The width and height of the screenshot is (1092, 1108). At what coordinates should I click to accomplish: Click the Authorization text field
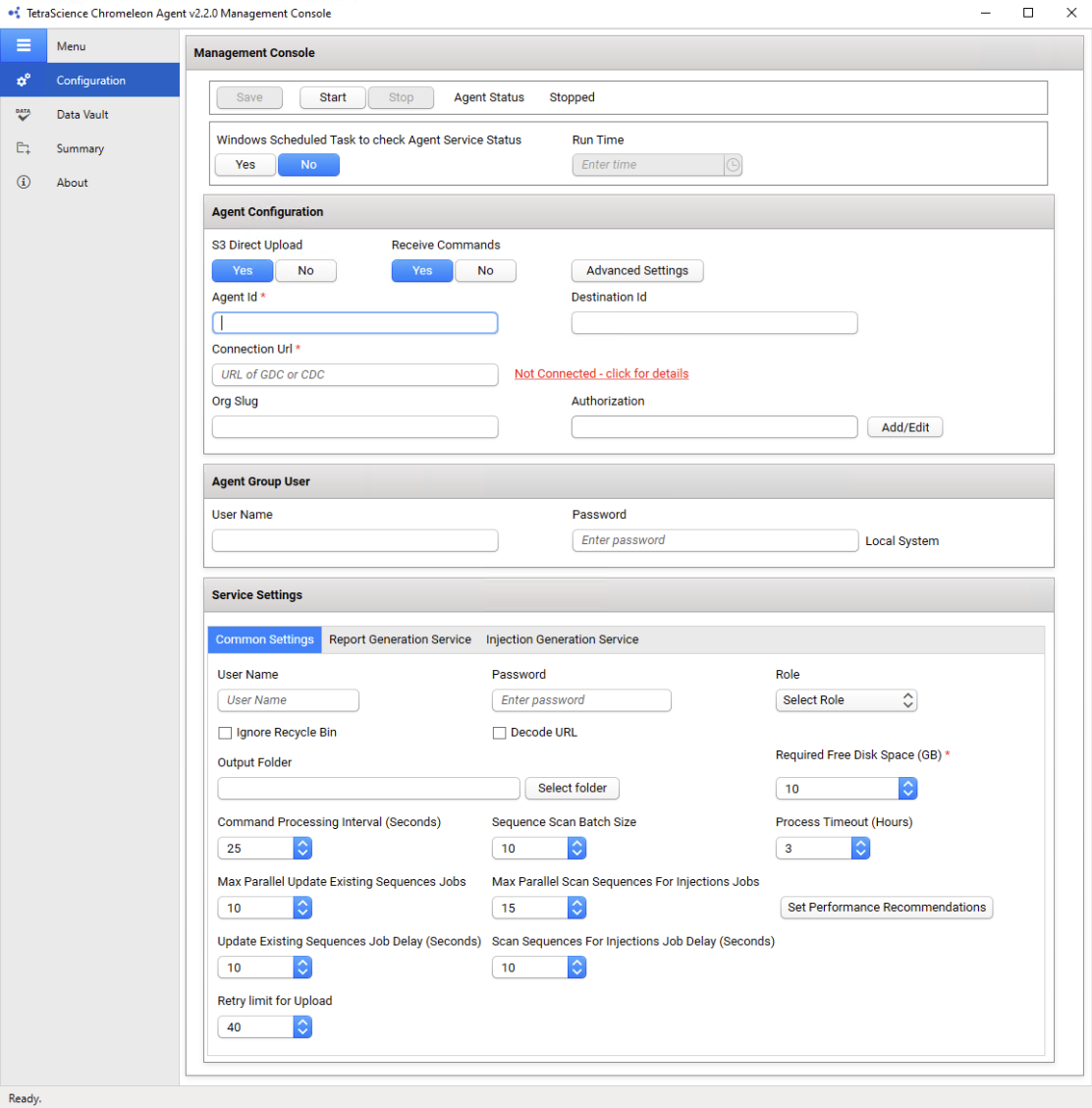tap(714, 427)
